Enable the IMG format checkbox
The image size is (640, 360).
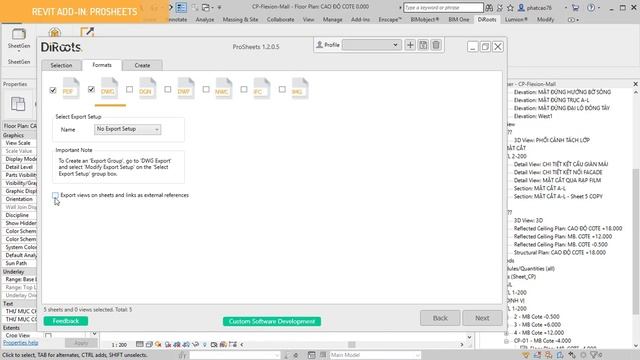[x=282, y=89]
